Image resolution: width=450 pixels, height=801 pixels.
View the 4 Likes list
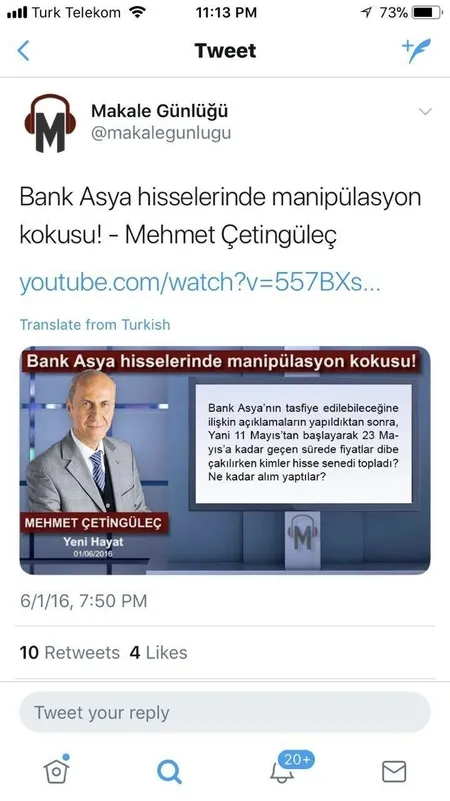click(x=158, y=652)
